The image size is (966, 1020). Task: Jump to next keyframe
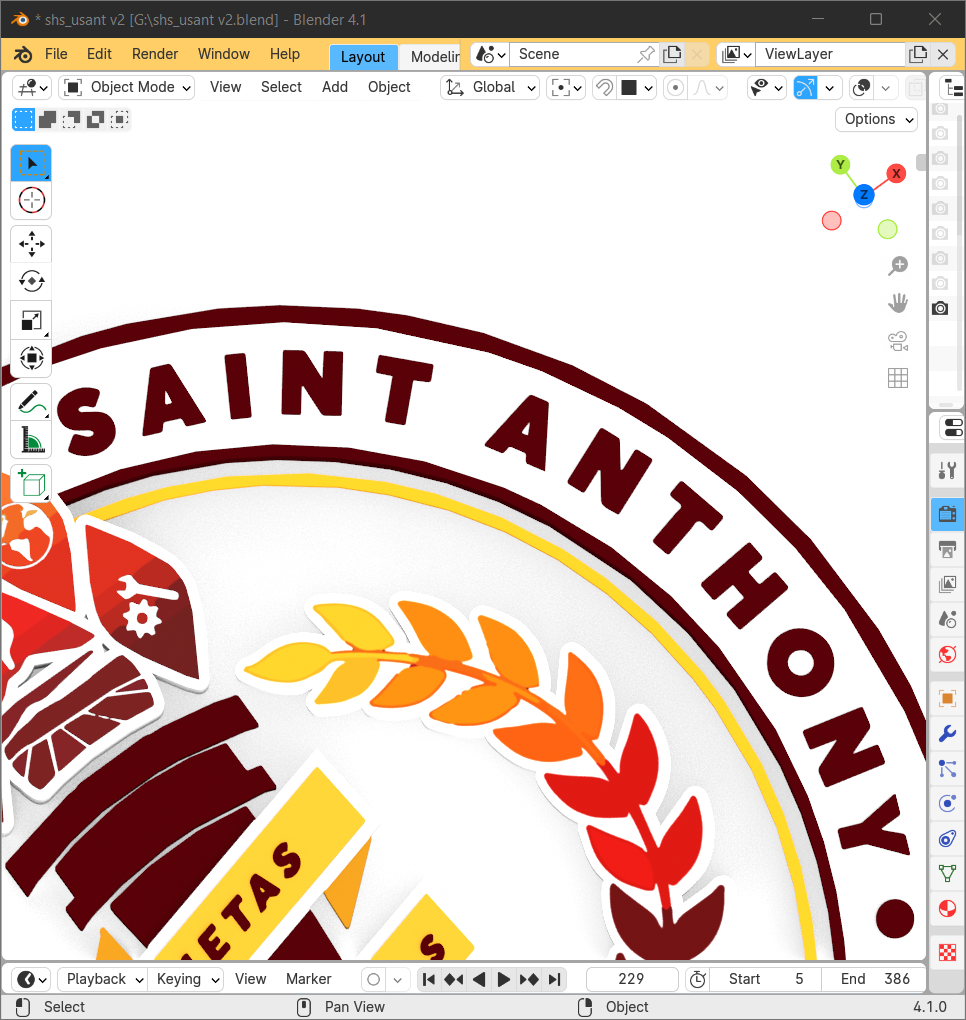pos(529,979)
